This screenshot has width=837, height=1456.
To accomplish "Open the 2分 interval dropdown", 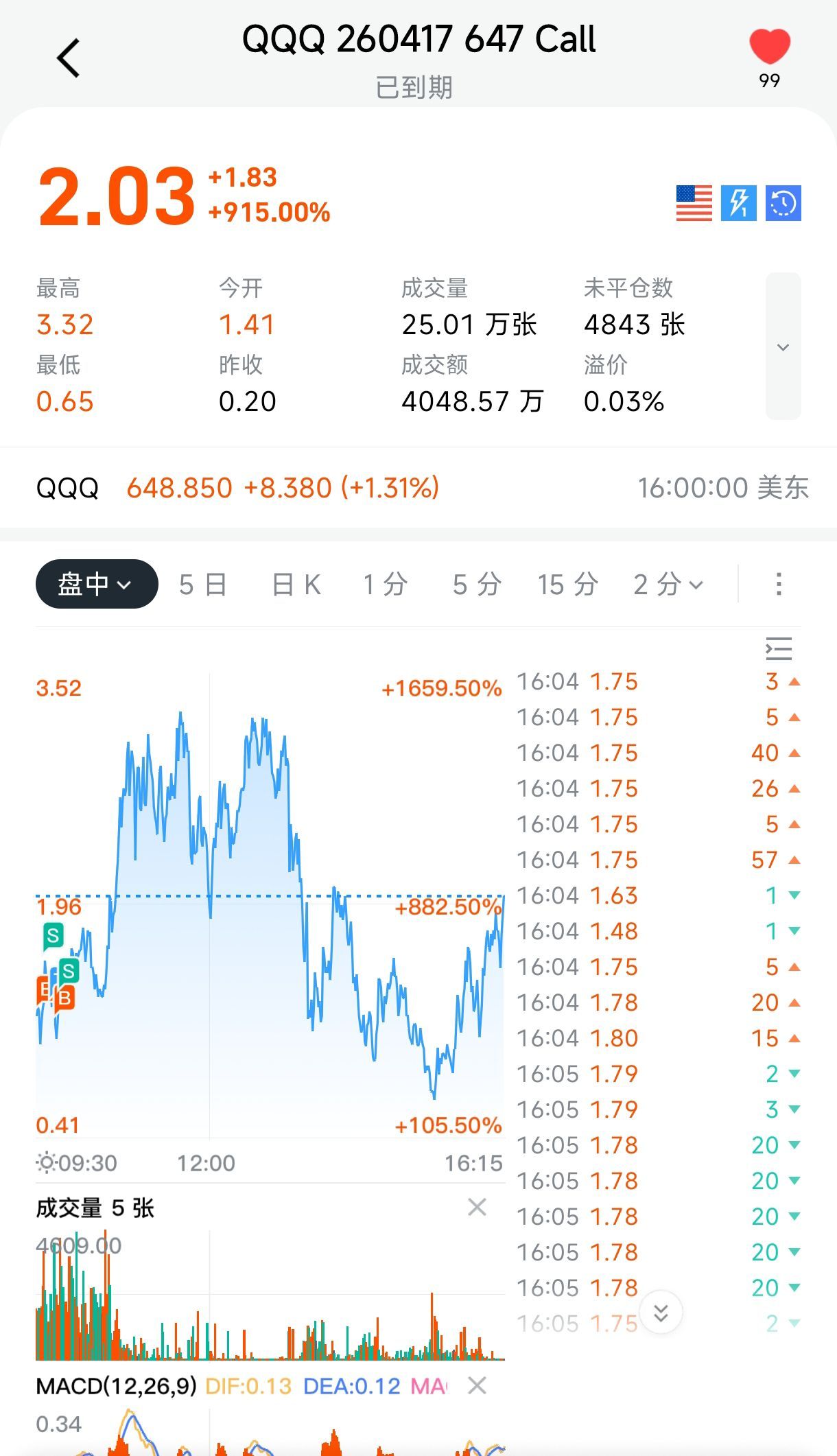I will pyautogui.click(x=668, y=585).
